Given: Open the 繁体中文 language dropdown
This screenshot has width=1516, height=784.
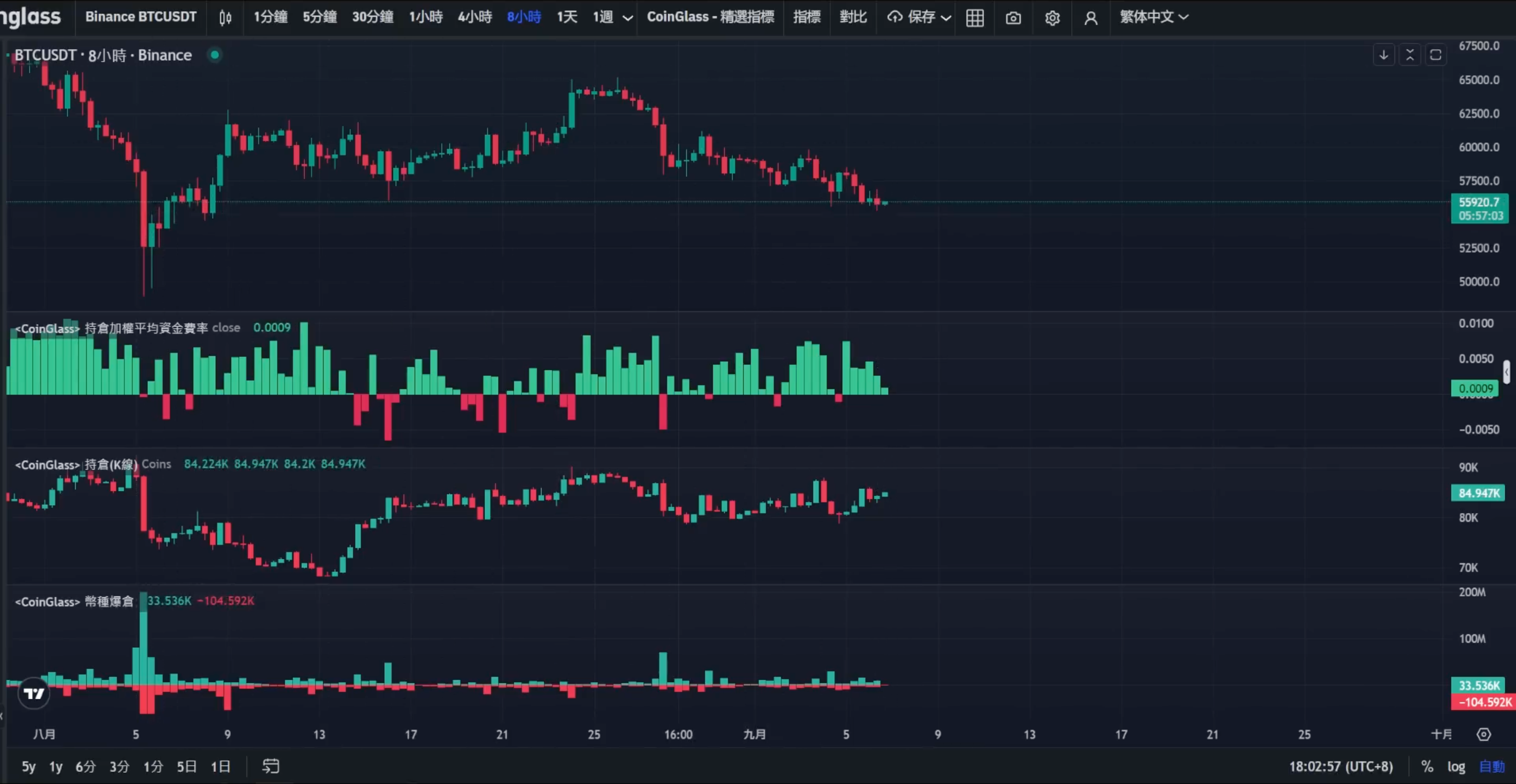Looking at the screenshot, I should click(x=1154, y=17).
